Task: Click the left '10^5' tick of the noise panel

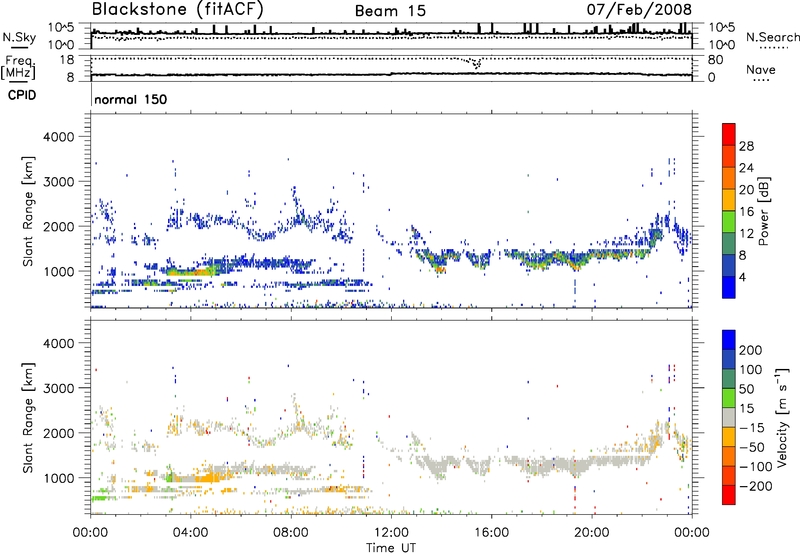Action: [62, 28]
